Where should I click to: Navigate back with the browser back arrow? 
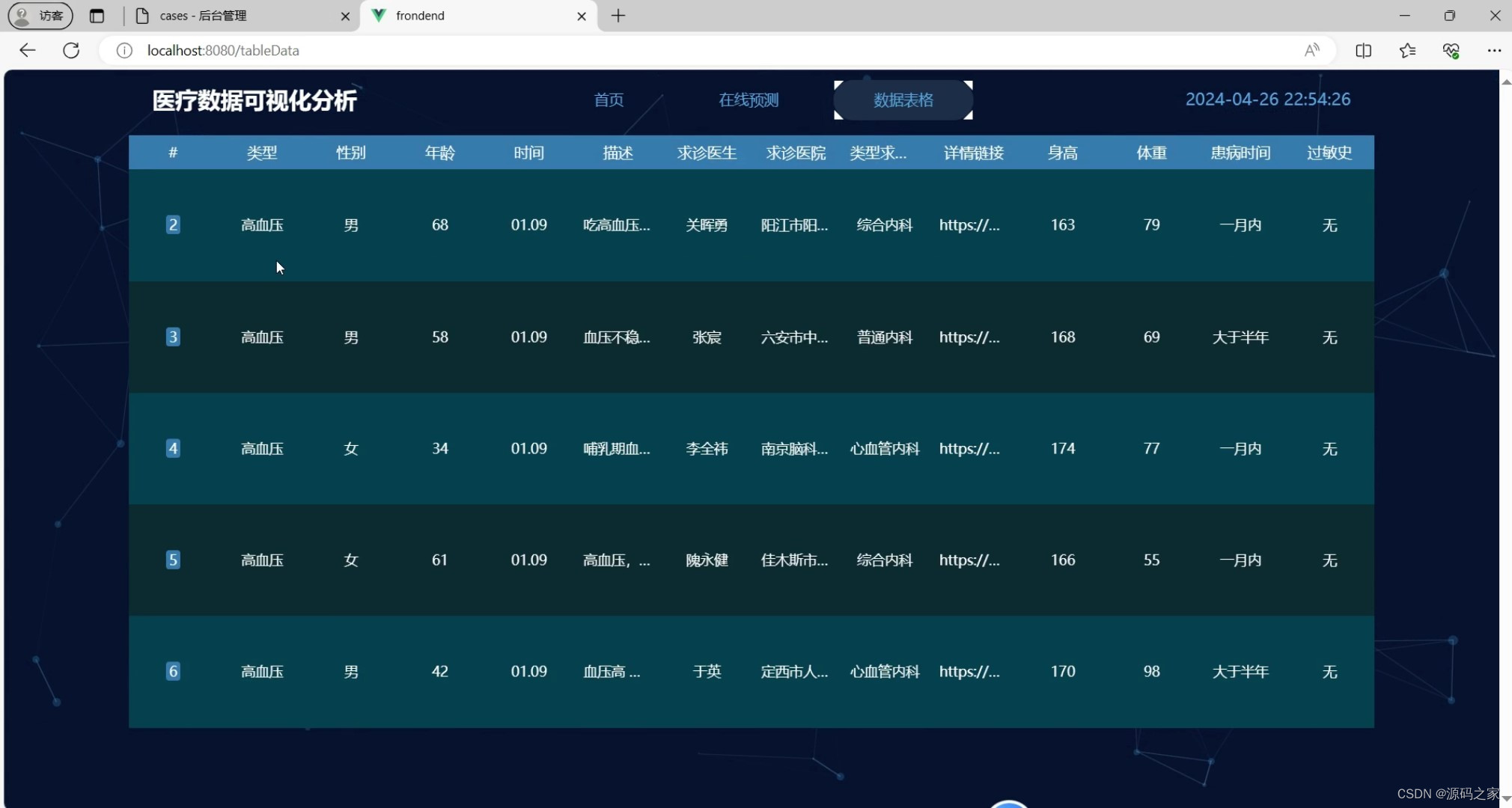pyautogui.click(x=27, y=50)
